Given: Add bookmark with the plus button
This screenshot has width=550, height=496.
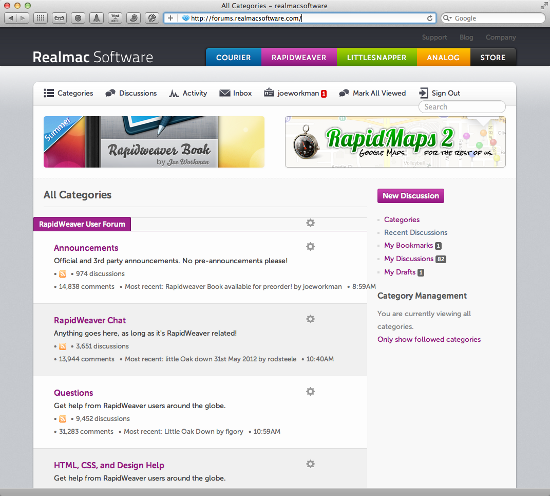Looking at the screenshot, I should tap(170, 18).
